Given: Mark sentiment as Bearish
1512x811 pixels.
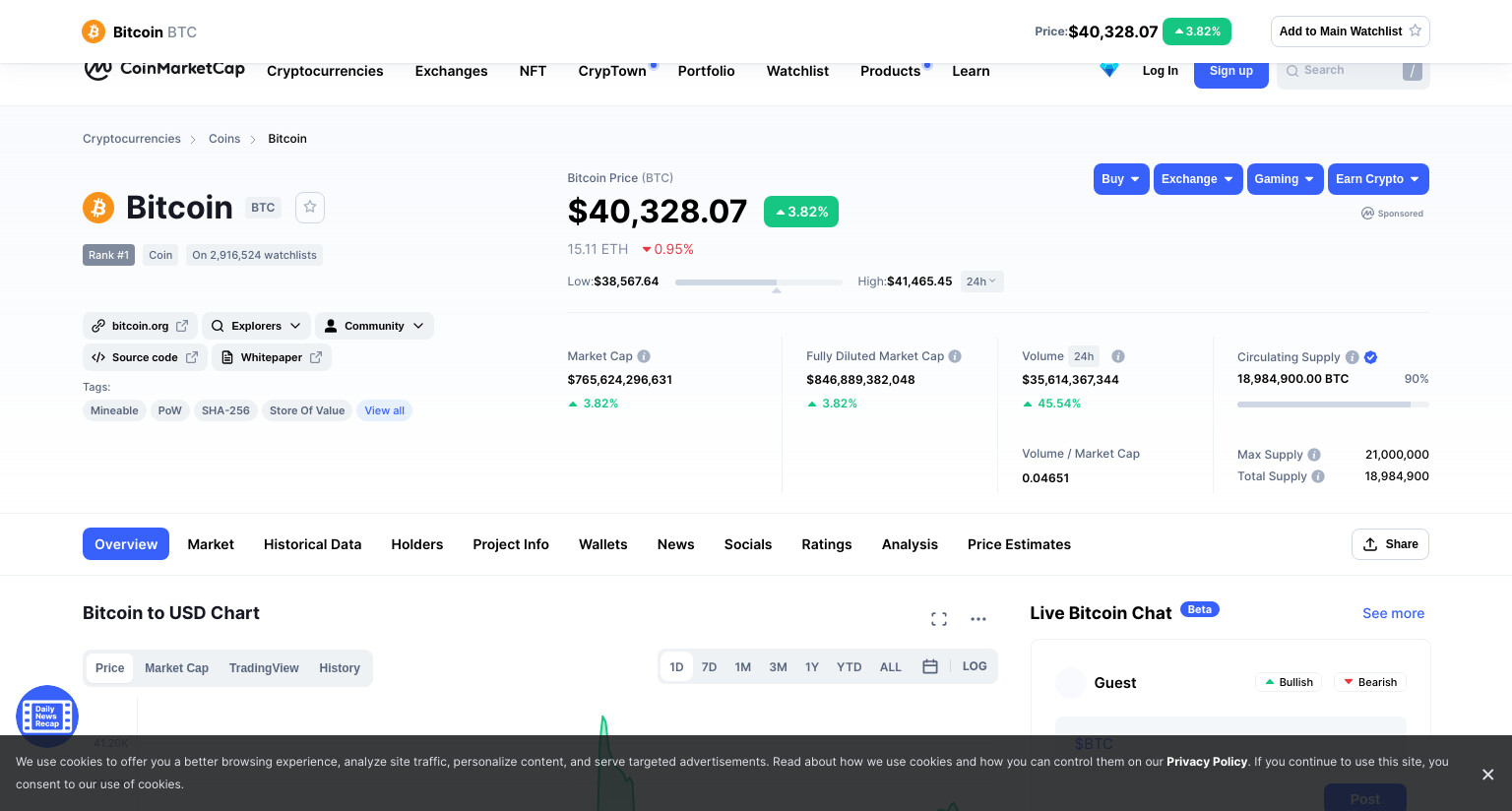Looking at the screenshot, I should pos(1370,682).
